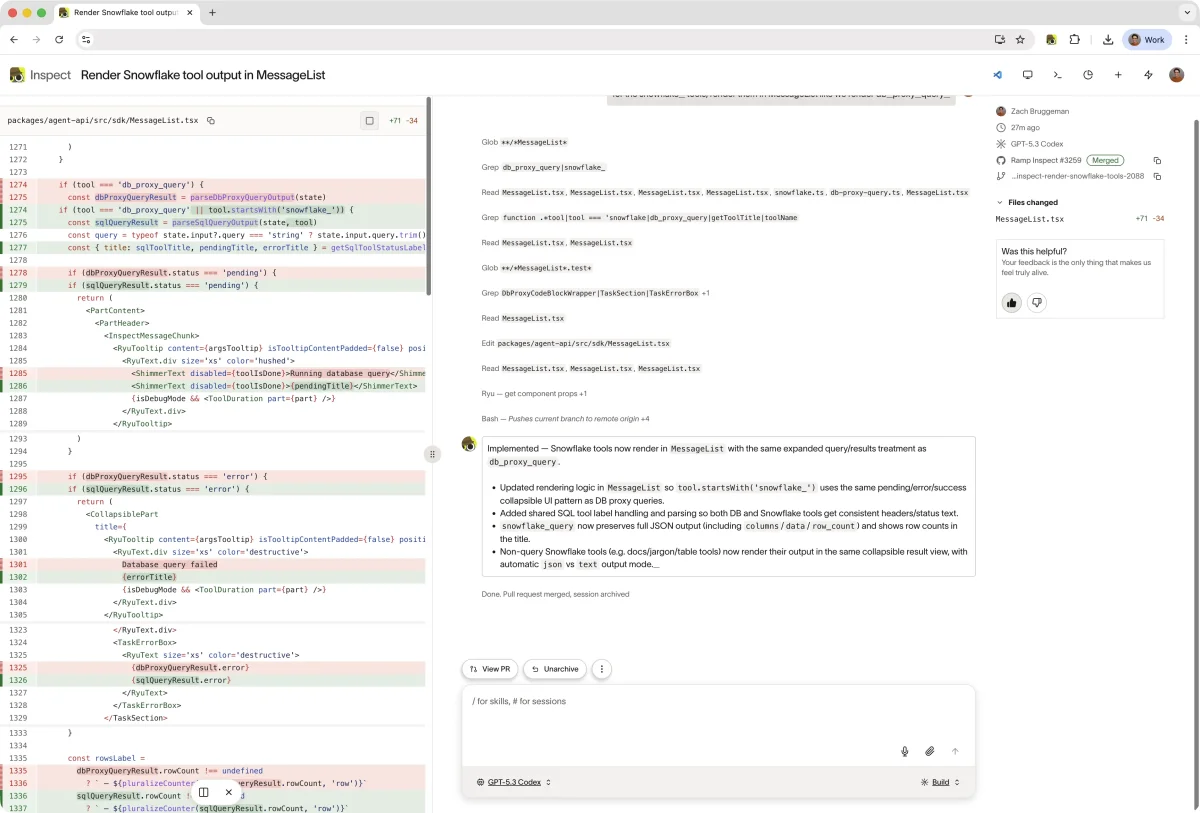Click the Grep DbProxyCodeBlockWrapper step
Image resolution: width=1200 pixels, height=813 pixels.
[596, 293]
